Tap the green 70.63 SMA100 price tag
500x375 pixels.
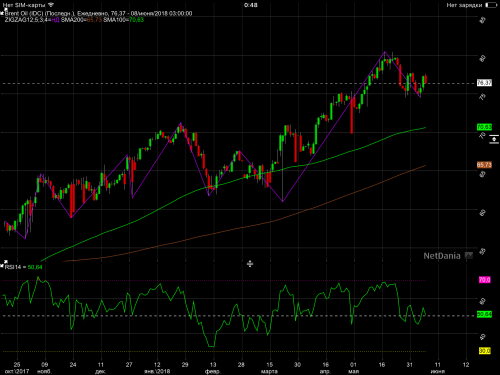pos(484,127)
